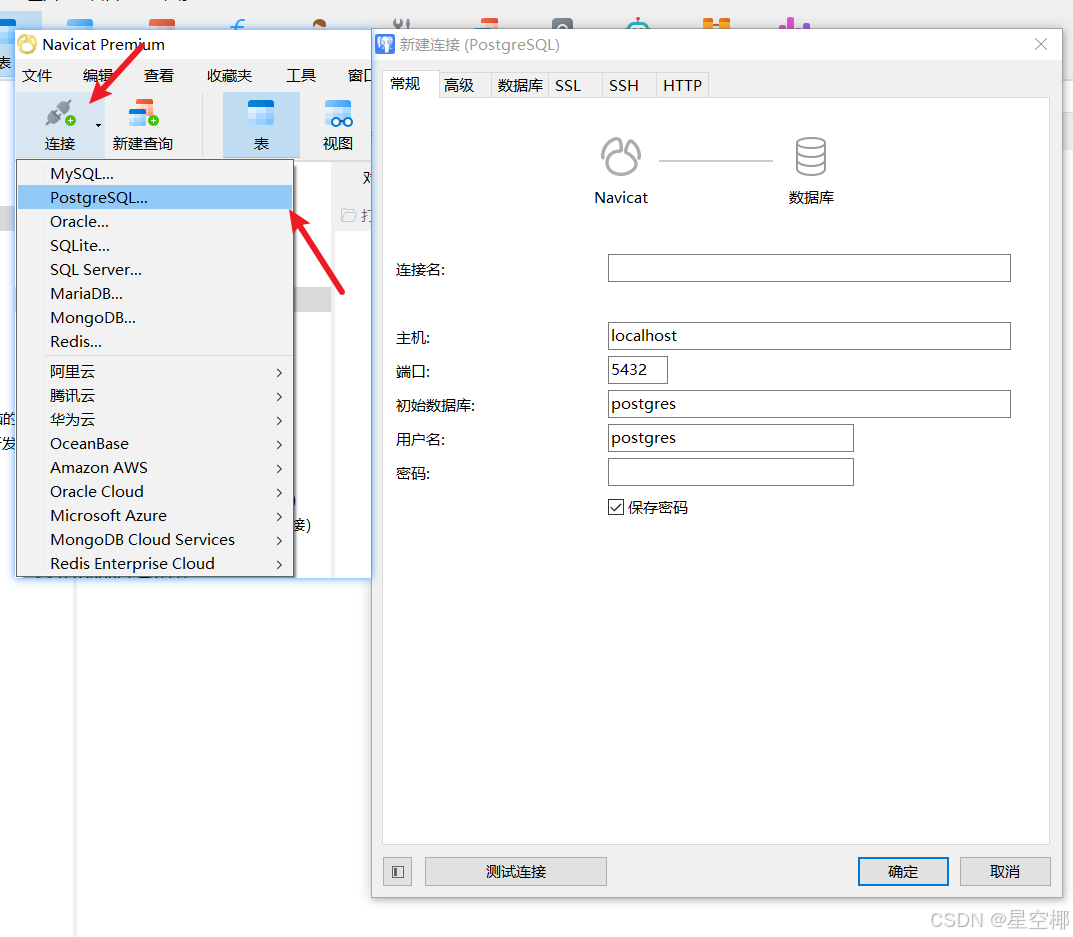Viewport: 1073px width, 937px height.
Task: Click the 主机 field containing localhost
Action: tap(809, 335)
